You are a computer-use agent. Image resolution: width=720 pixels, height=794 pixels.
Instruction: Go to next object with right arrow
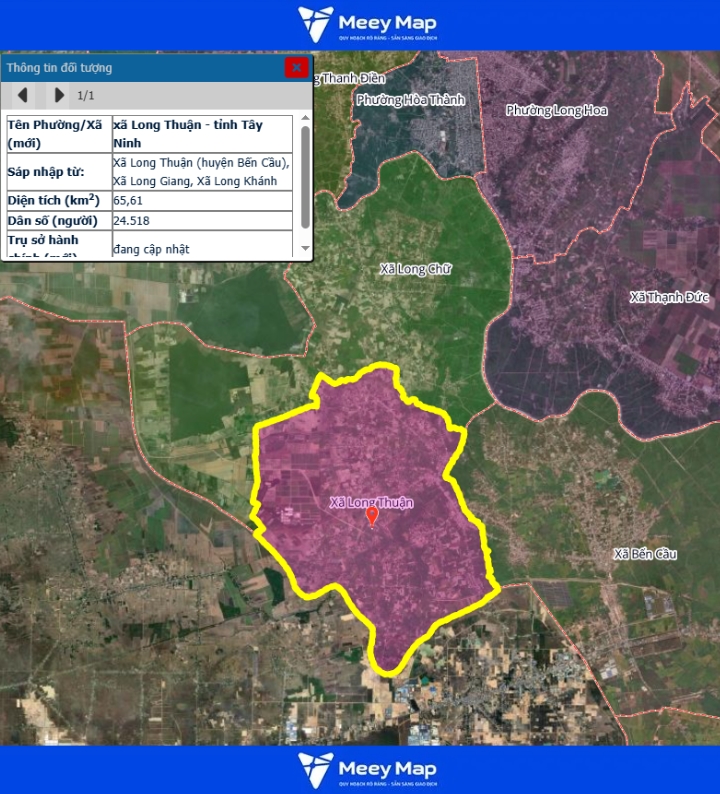coord(59,95)
